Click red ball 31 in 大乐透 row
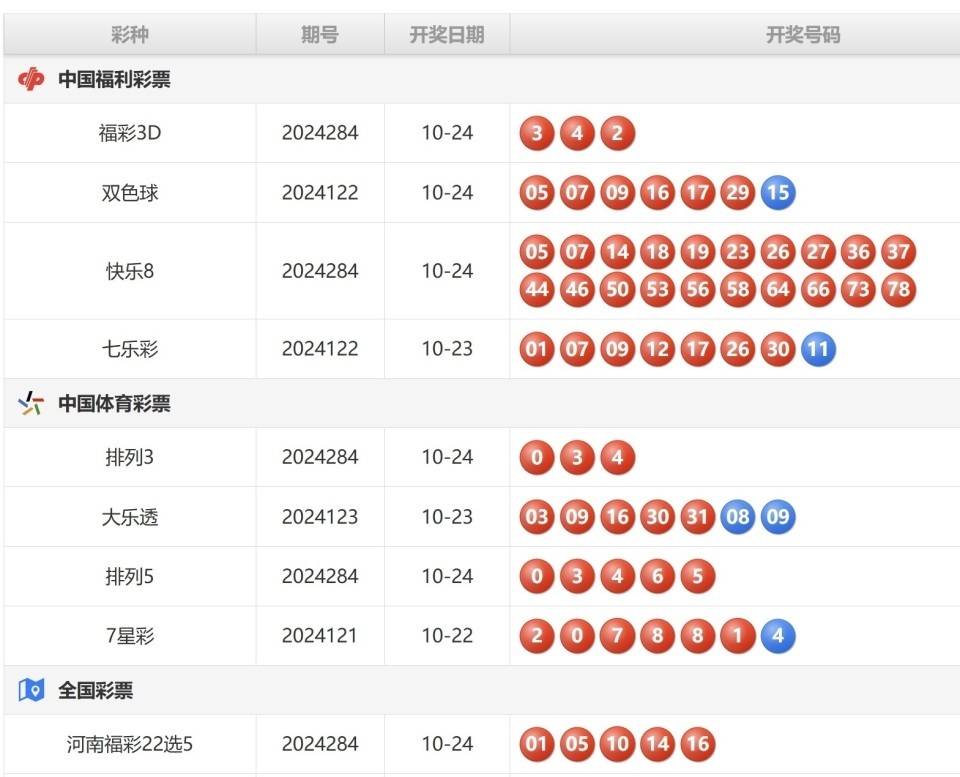The width and height of the screenshot is (960, 777). [x=697, y=517]
